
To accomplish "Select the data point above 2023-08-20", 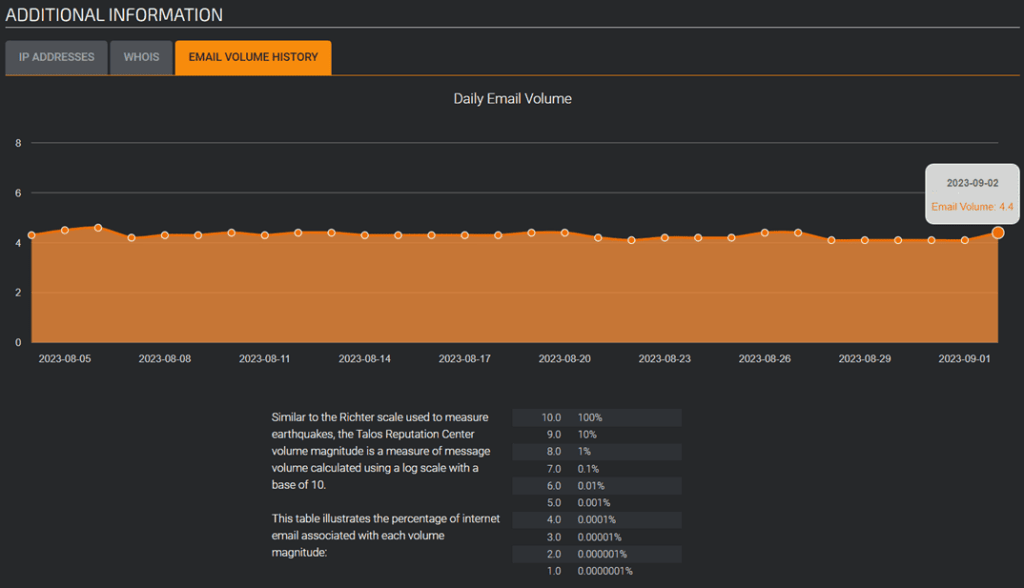I will pos(565,232).
